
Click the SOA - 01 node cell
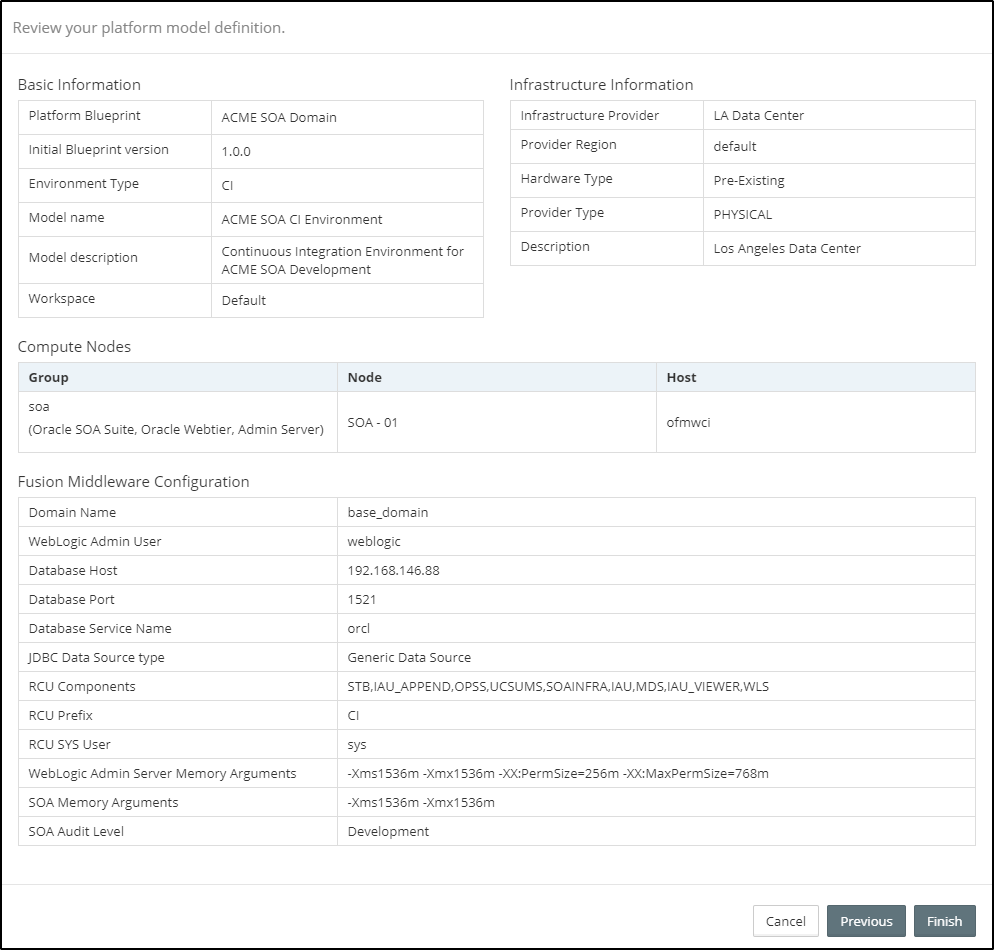click(x=372, y=422)
